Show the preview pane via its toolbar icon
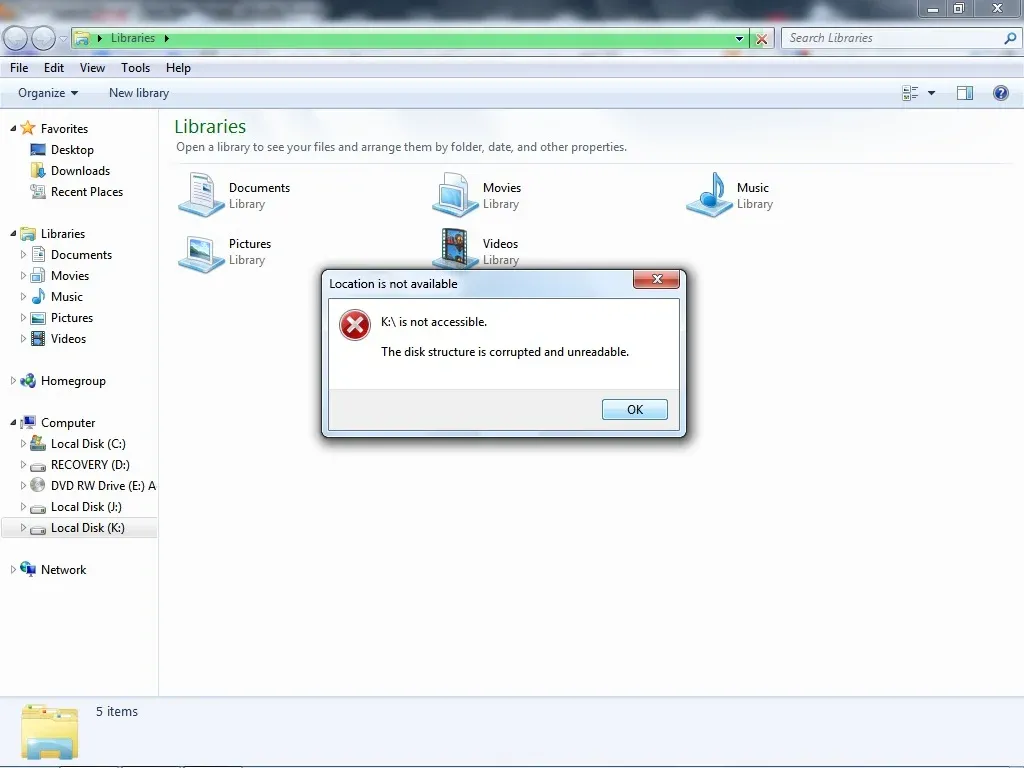This screenshot has width=1024, height=768. (x=964, y=92)
